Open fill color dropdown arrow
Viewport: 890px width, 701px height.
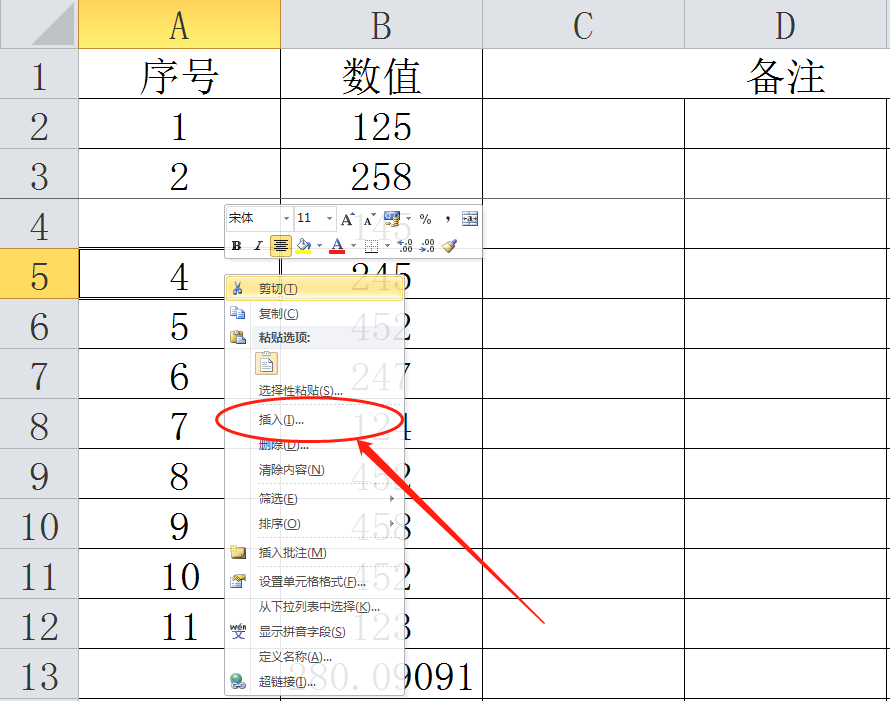[320, 246]
